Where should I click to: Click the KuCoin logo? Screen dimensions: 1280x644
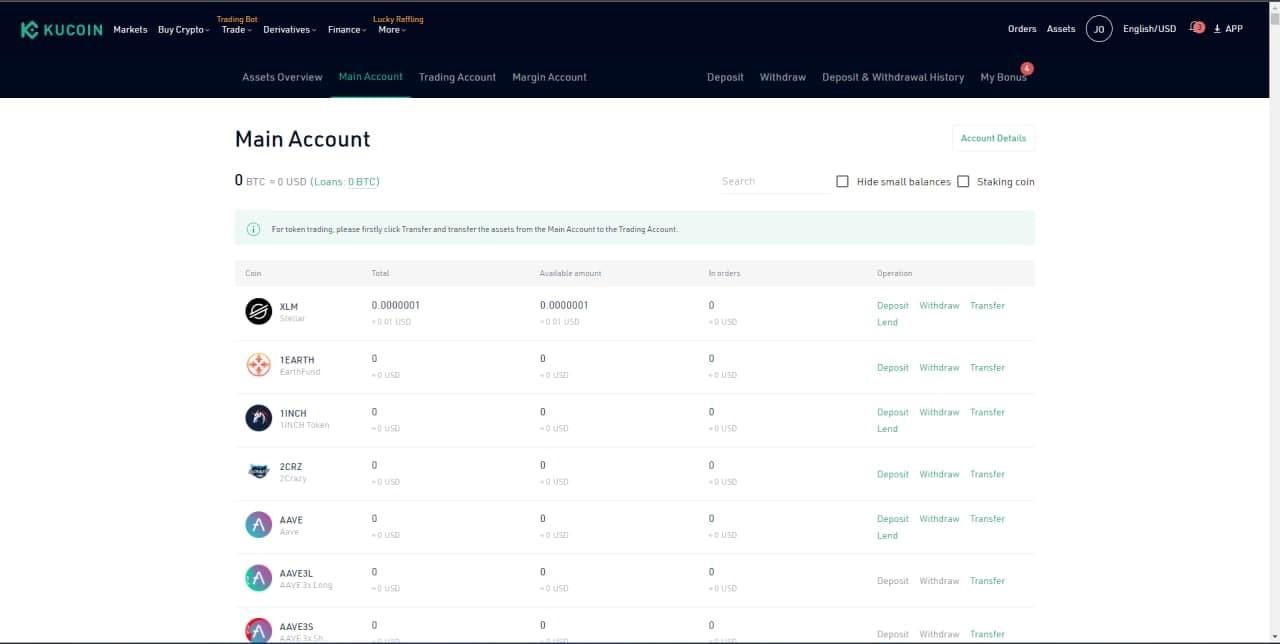(61, 30)
